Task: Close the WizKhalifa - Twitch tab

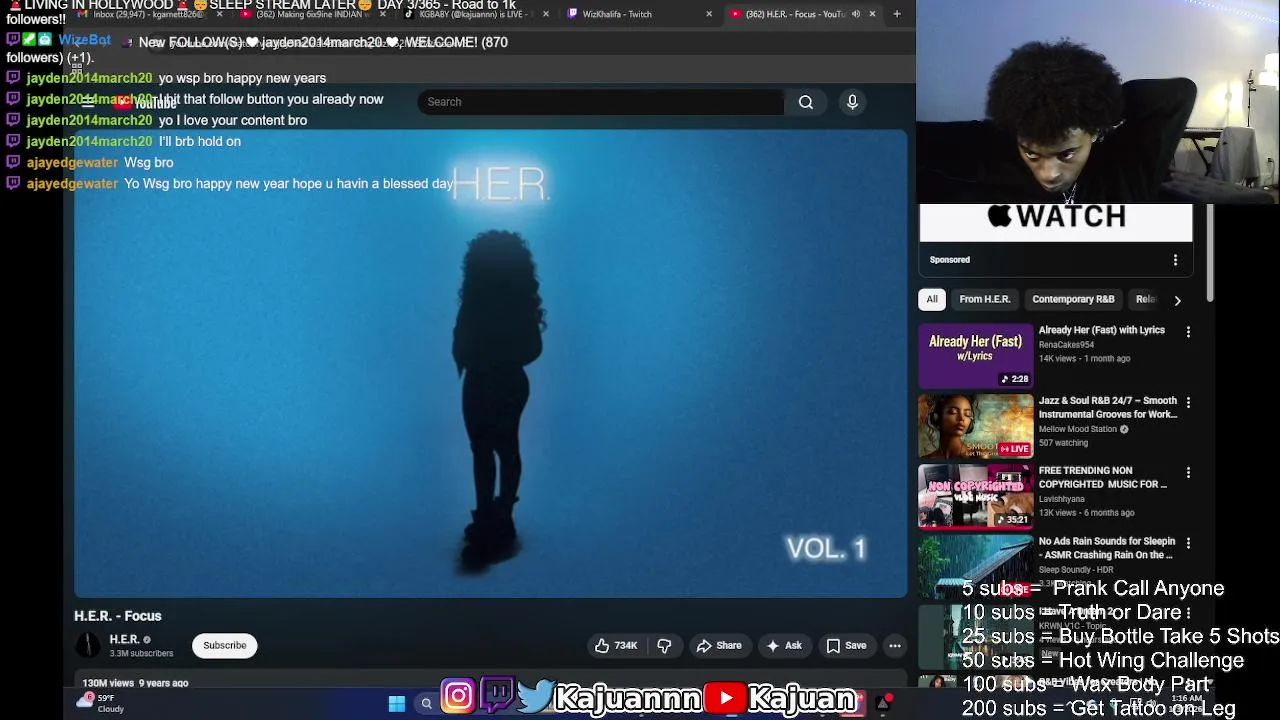Action: [709, 14]
